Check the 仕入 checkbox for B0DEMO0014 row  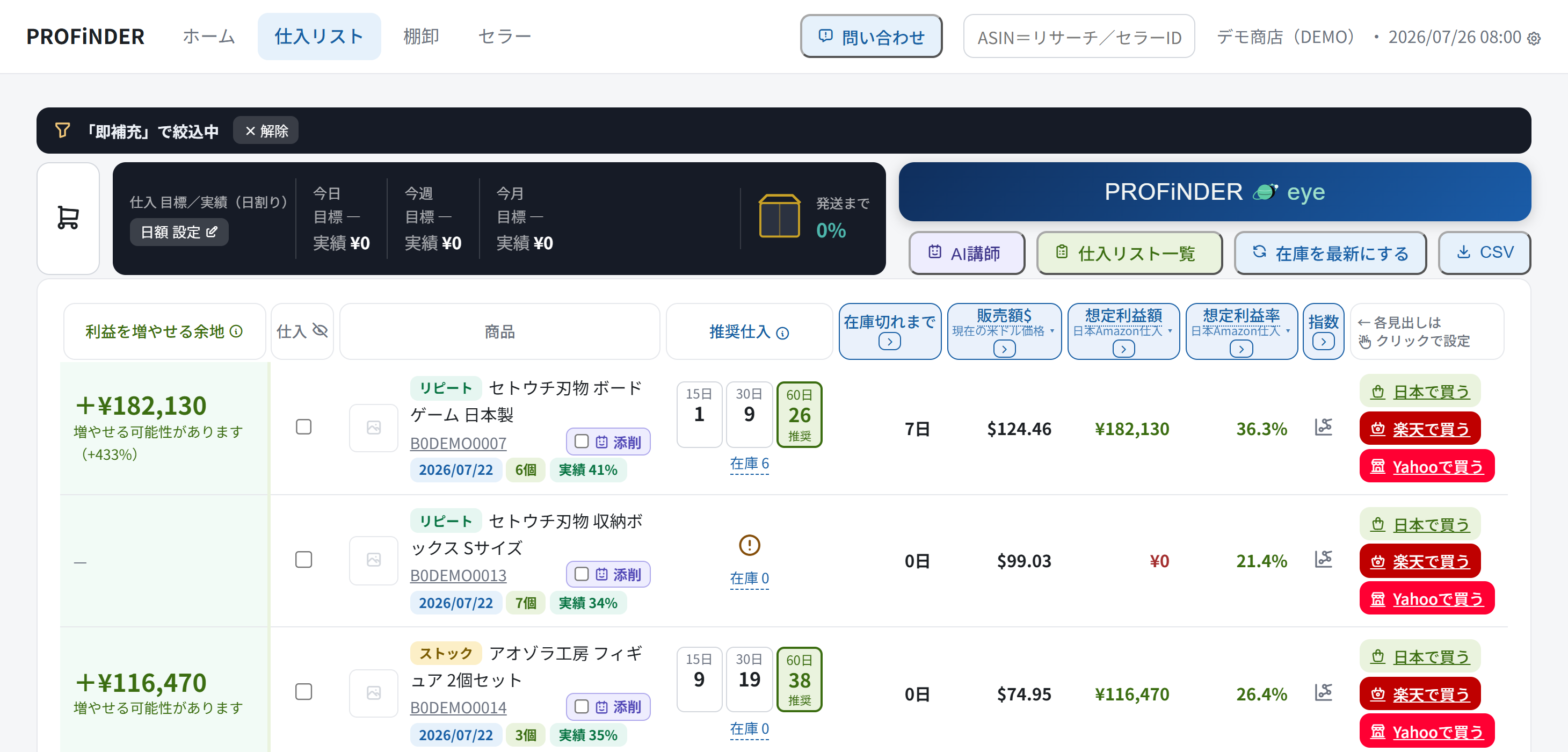click(304, 692)
